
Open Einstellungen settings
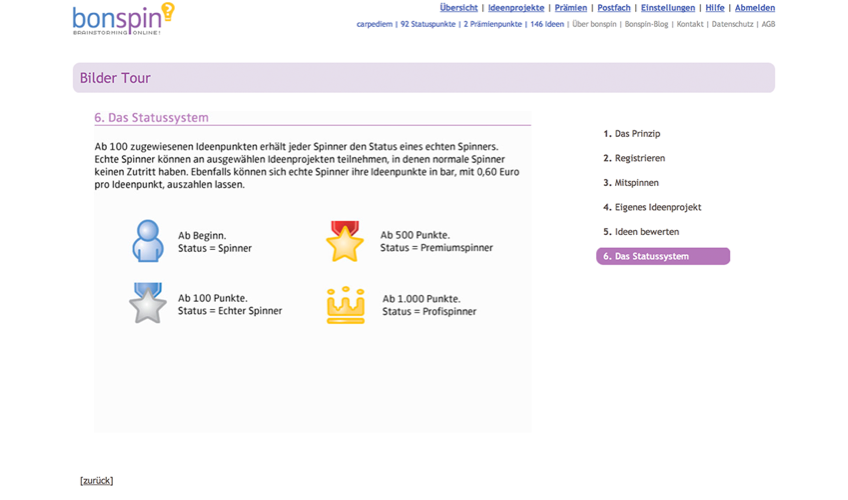click(667, 8)
